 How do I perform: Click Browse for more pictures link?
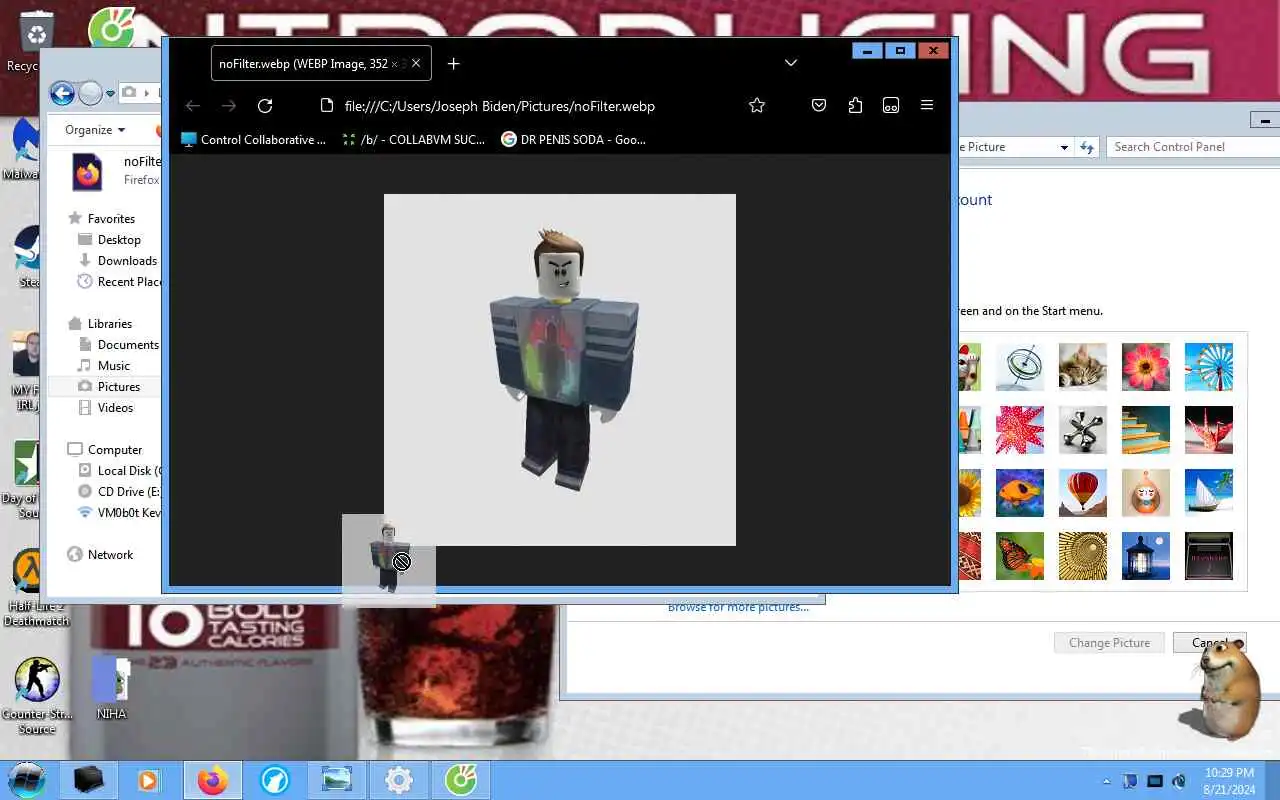tap(738, 607)
